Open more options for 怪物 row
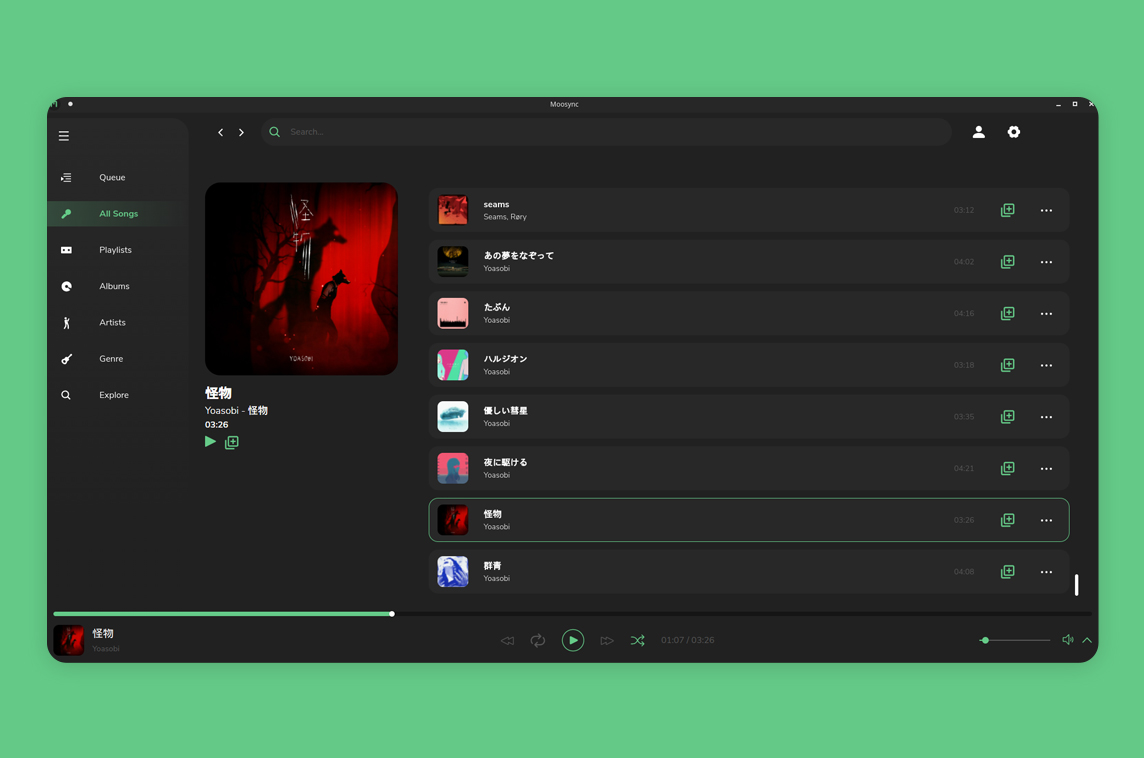The width and height of the screenshot is (1144, 758). click(1046, 520)
